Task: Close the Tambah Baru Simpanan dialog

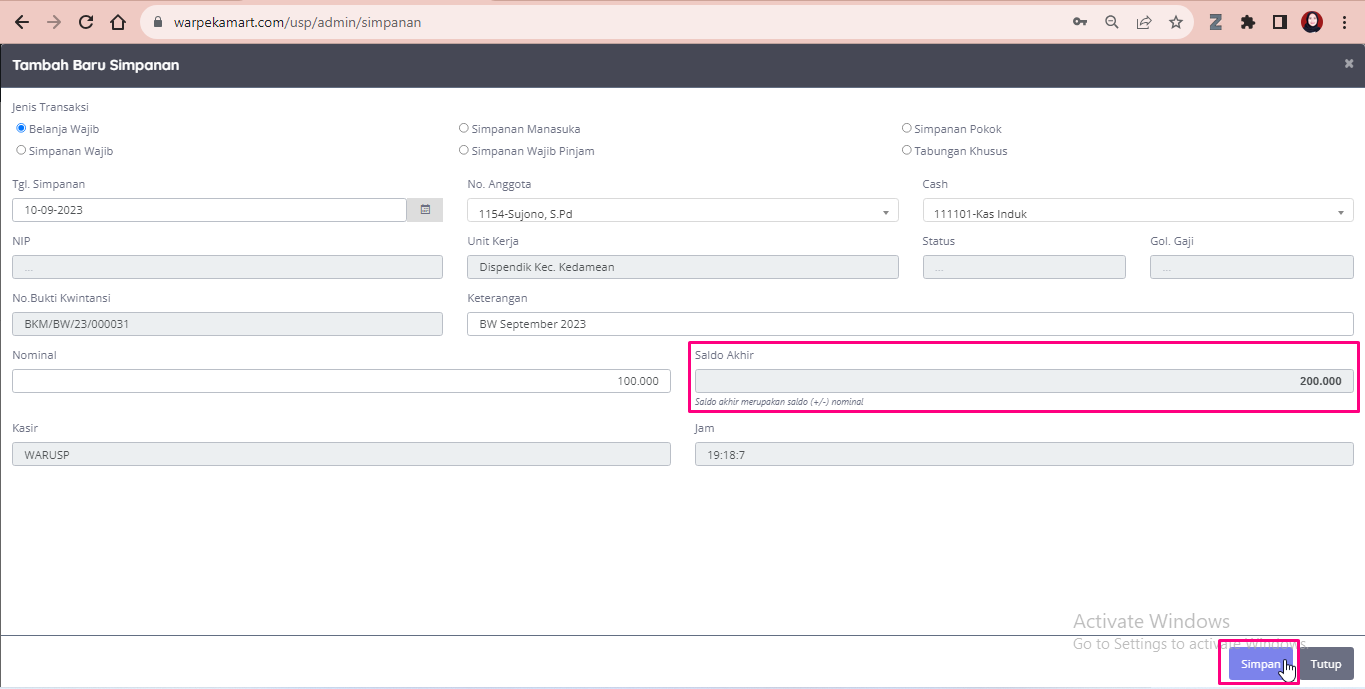Action: point(1349,64)
